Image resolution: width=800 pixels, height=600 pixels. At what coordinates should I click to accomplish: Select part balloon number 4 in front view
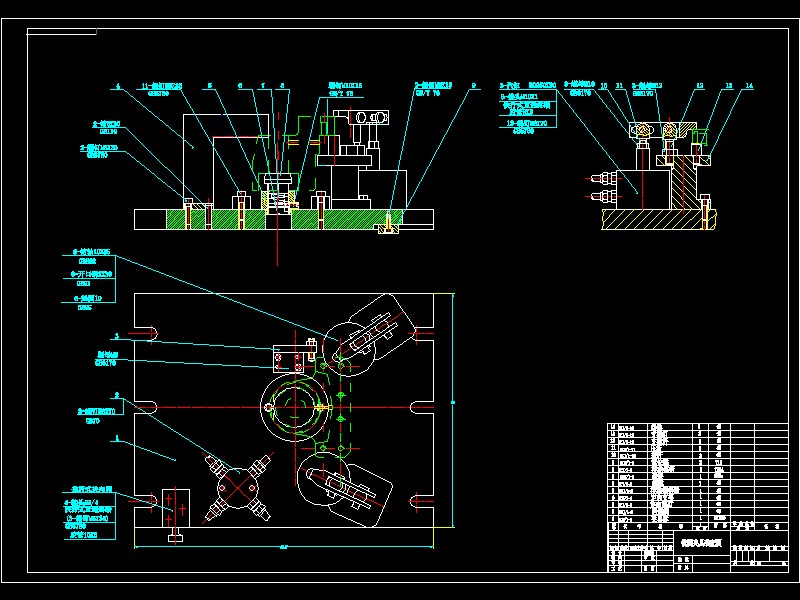[118, 86]
